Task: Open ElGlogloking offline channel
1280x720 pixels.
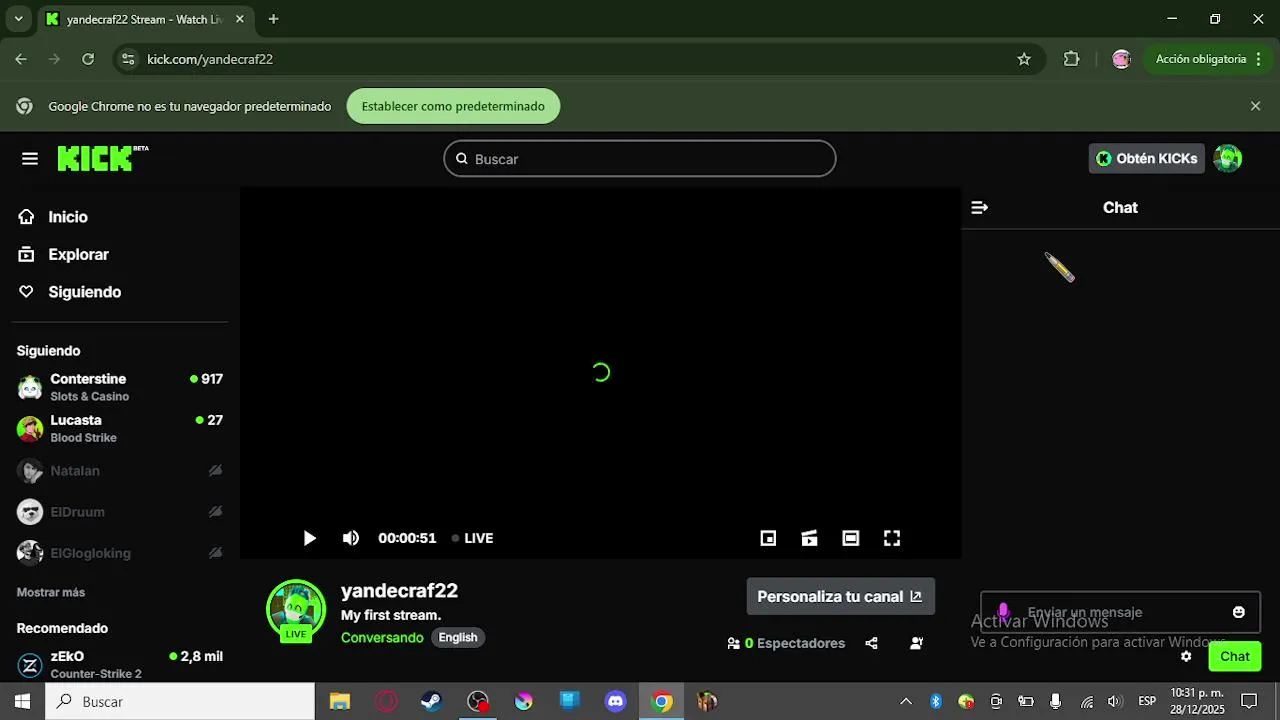Action: coord(120,553)
